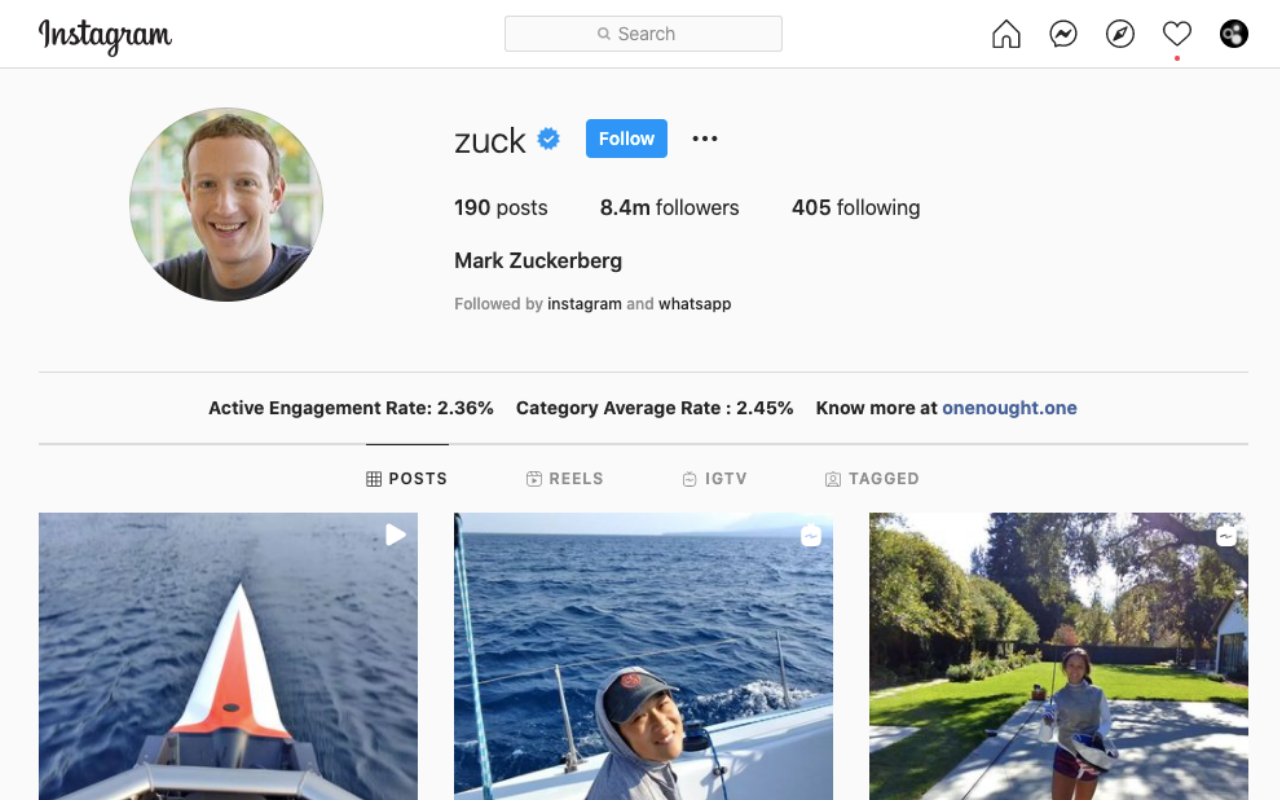Open the boat bow video post

[228, 656]
